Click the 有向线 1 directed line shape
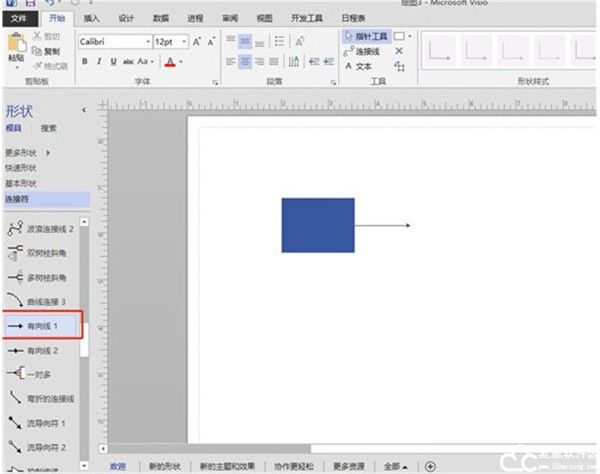Viewport: 600px width, 474px height. (42, 326)
